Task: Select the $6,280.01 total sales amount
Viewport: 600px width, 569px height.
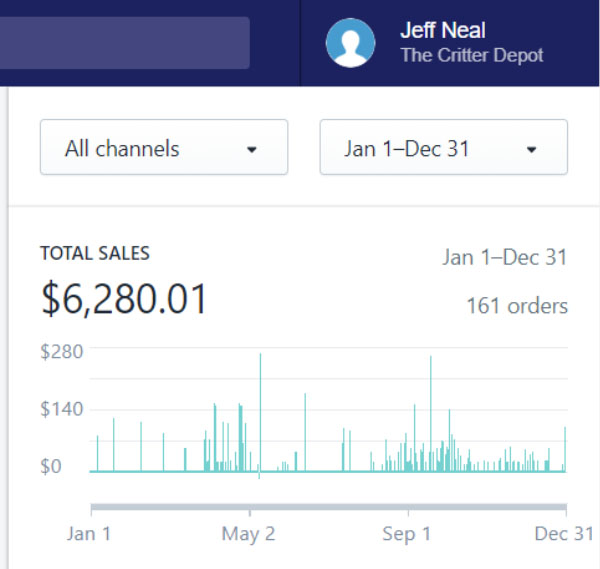Action: click(x=124, y=300)
